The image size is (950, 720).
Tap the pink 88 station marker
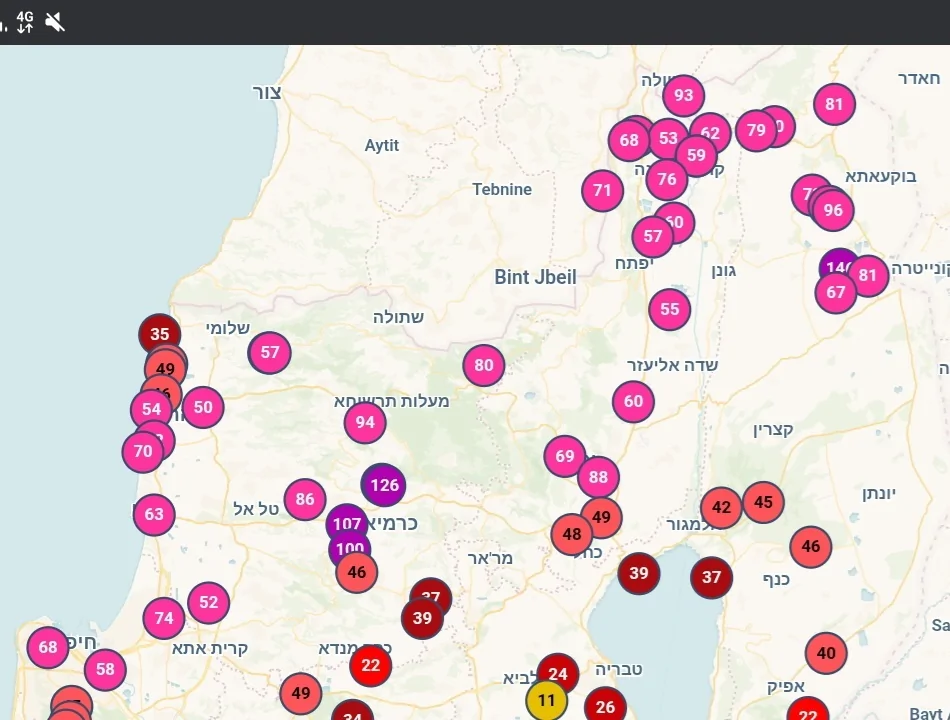click(x=598, y=477)
